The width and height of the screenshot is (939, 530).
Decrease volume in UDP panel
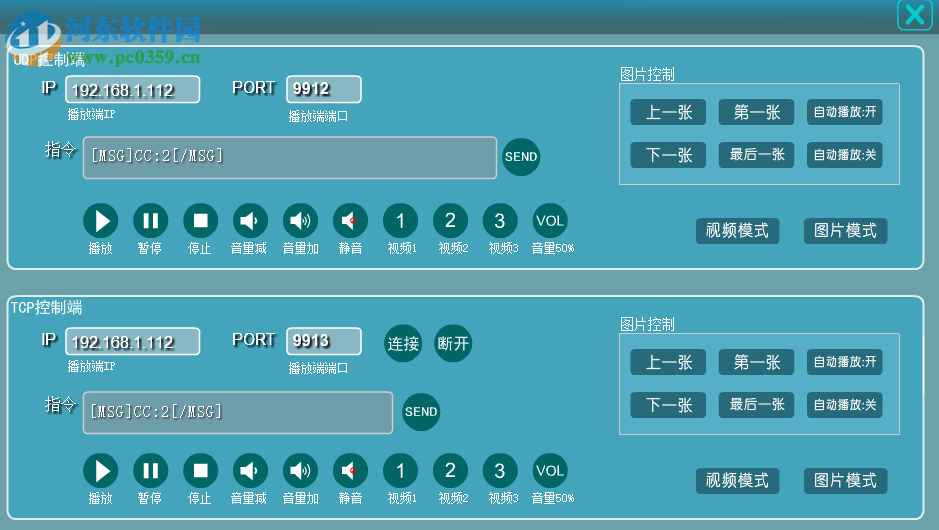click(x=250, y=221)
